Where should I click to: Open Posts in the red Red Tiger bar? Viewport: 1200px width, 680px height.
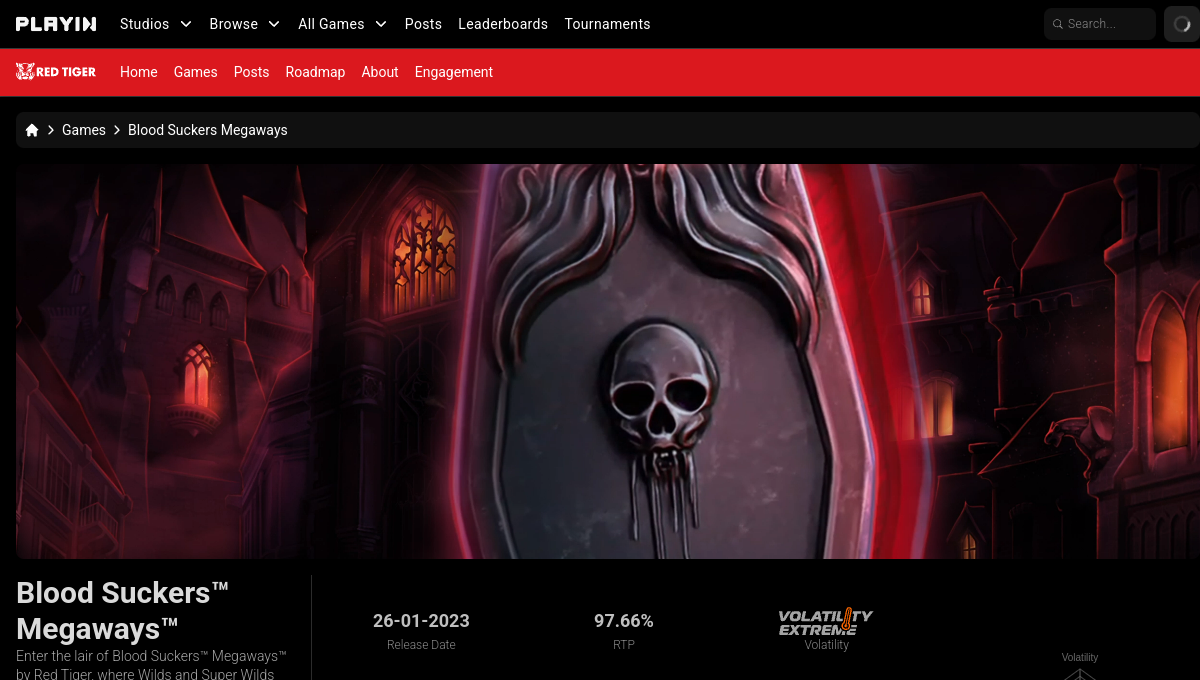pos(252,72)
